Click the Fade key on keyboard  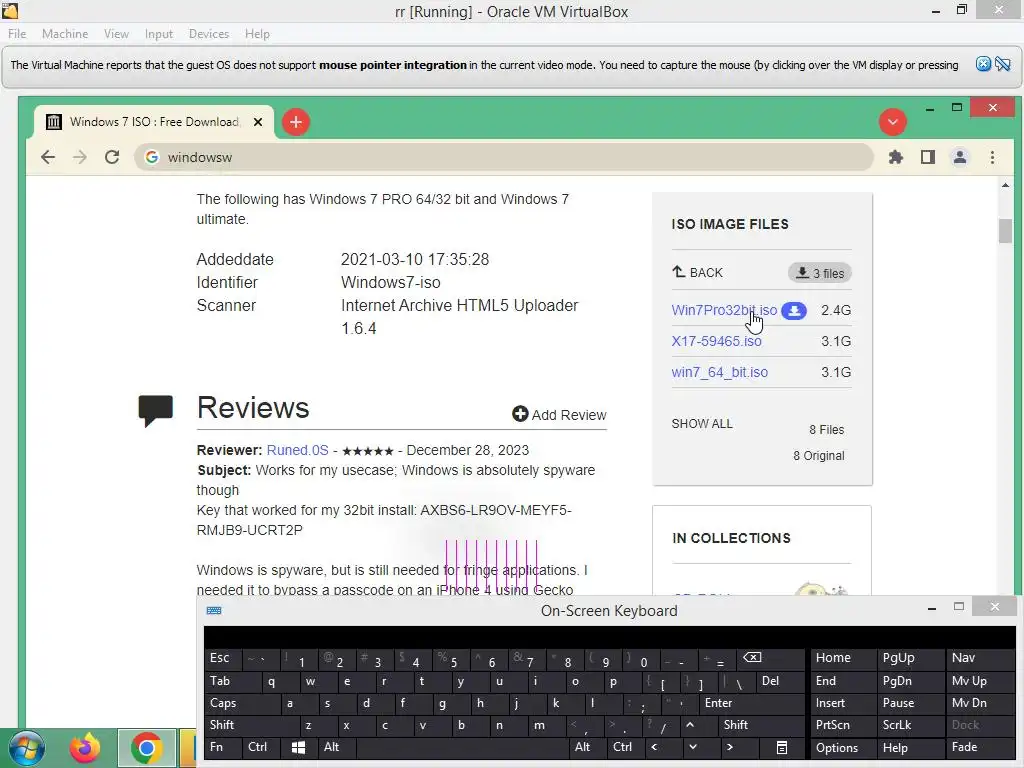980,747
